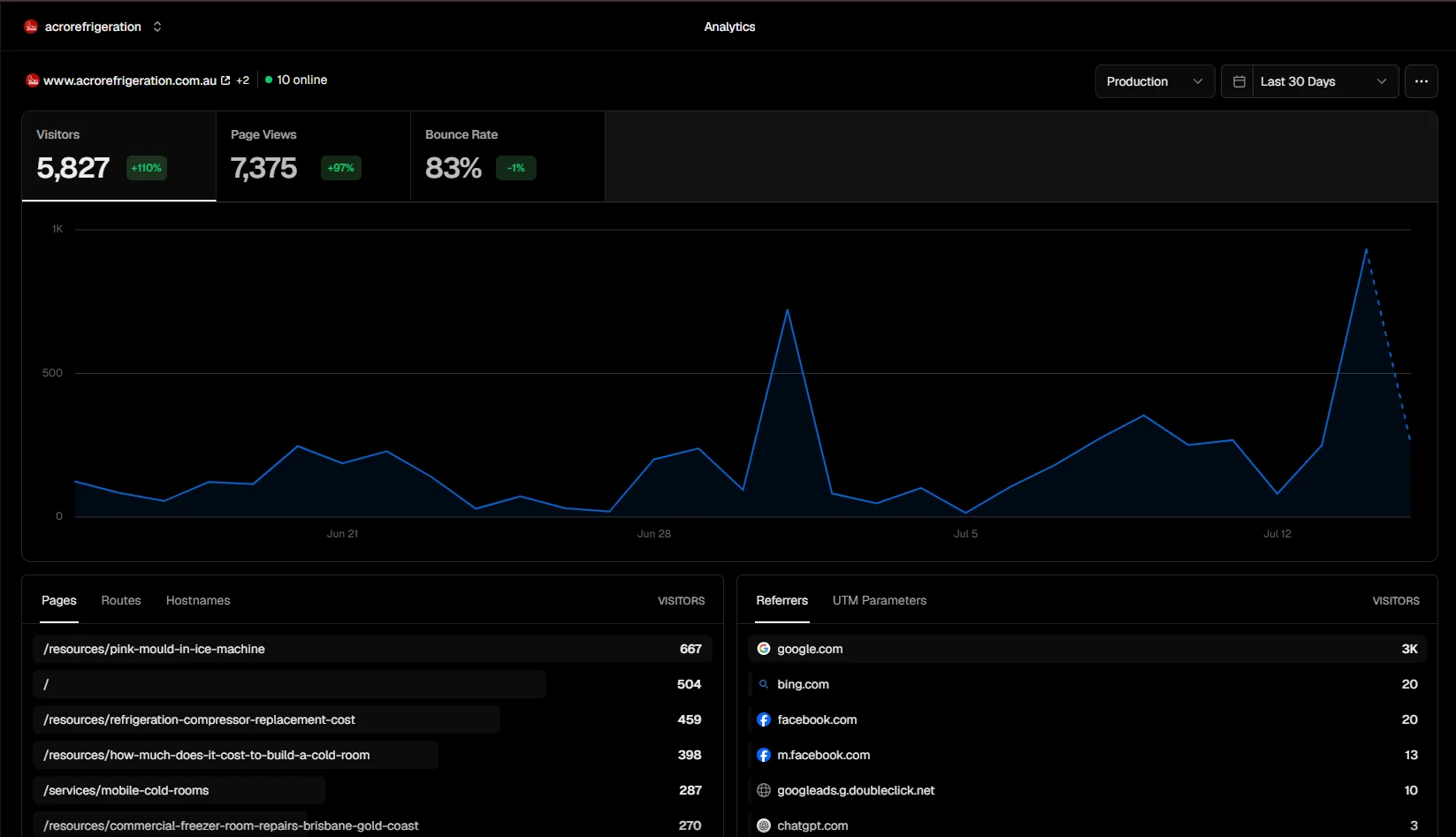Open the Production environment dropdown
This screenshot has width=1456, height=837.
pos(1155,81)
